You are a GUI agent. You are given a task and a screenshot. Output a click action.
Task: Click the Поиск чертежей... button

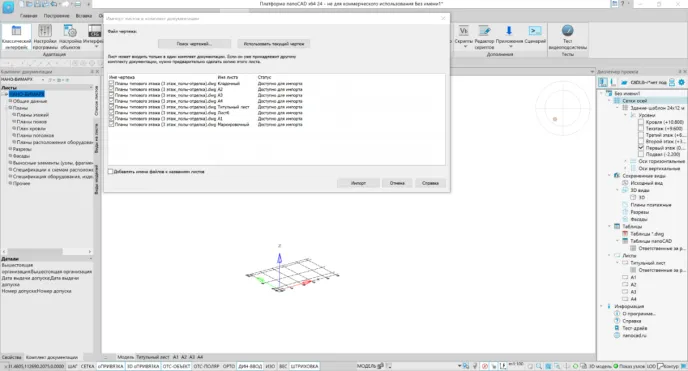click(194, 44)
